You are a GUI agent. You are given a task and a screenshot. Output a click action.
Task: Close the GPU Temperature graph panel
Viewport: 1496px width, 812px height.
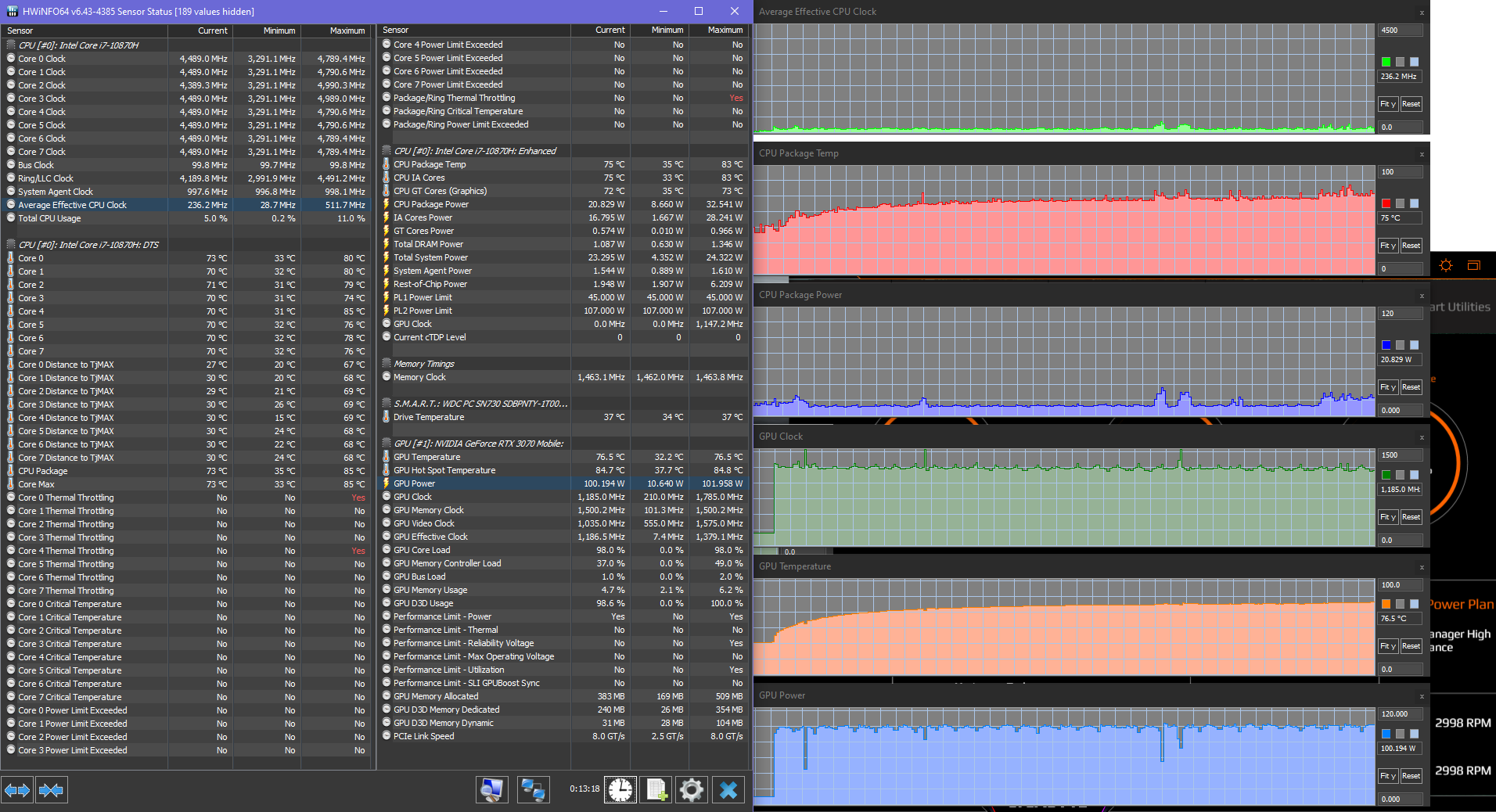pyautogui.click(x=1422, y=567)
